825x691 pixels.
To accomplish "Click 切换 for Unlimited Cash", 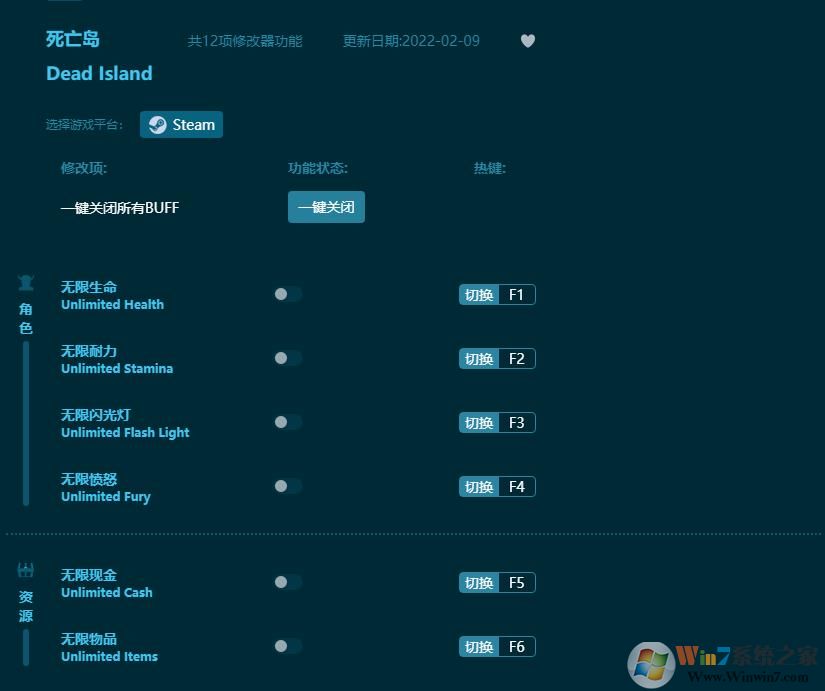I will click(x=478, y=582).
